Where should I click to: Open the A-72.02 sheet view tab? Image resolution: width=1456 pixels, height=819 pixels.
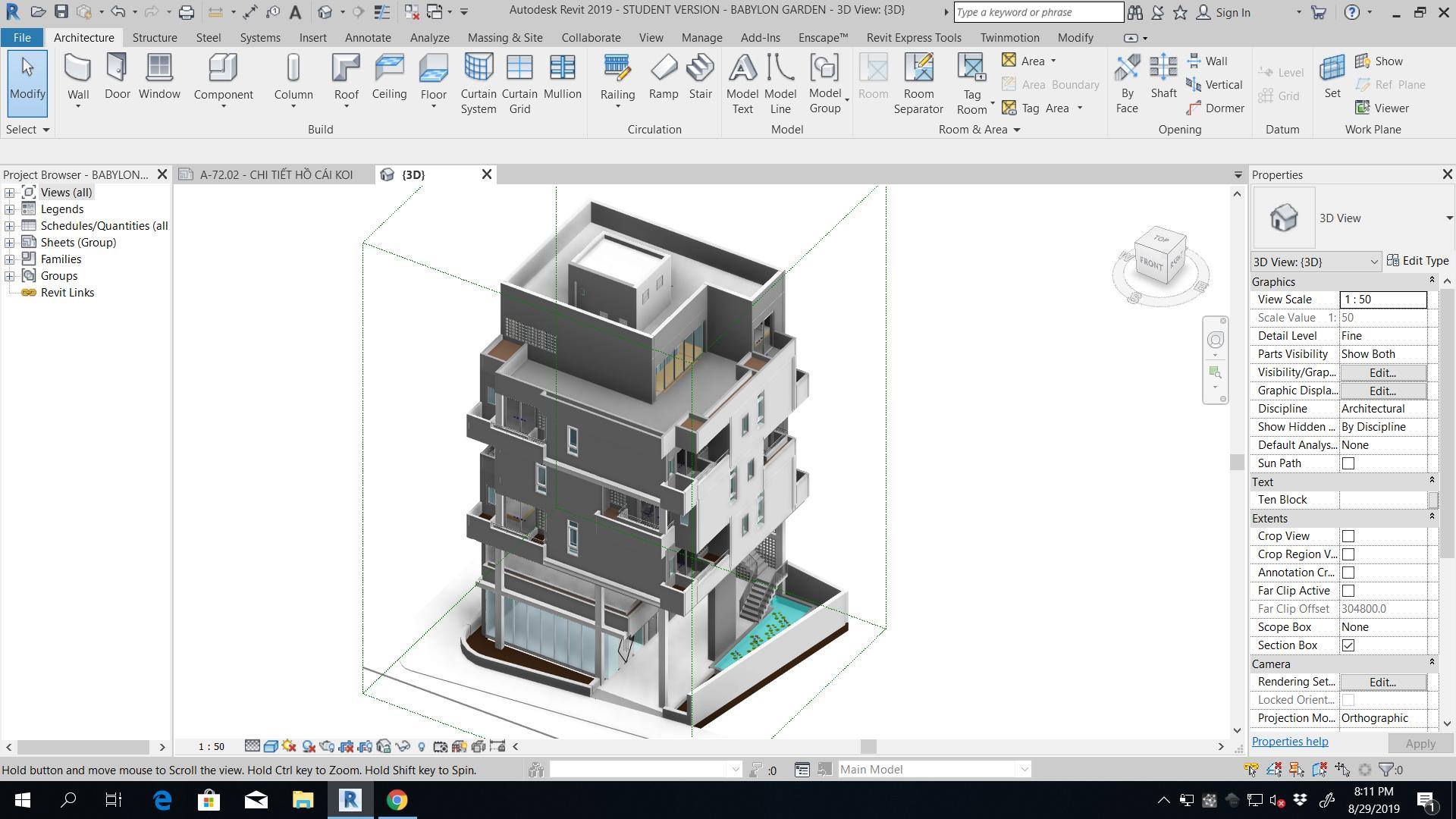point(275,174)
